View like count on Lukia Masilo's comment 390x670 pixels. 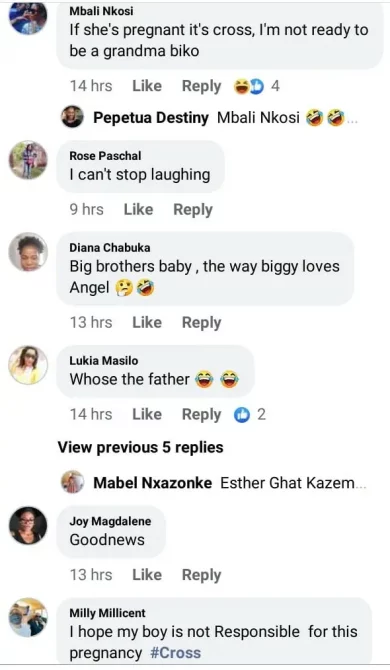250,414
